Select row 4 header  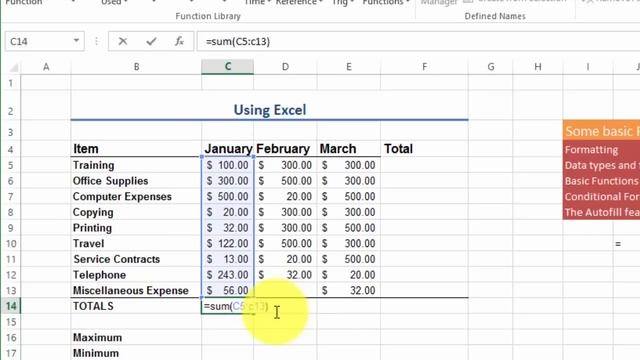tap(11, 149)
